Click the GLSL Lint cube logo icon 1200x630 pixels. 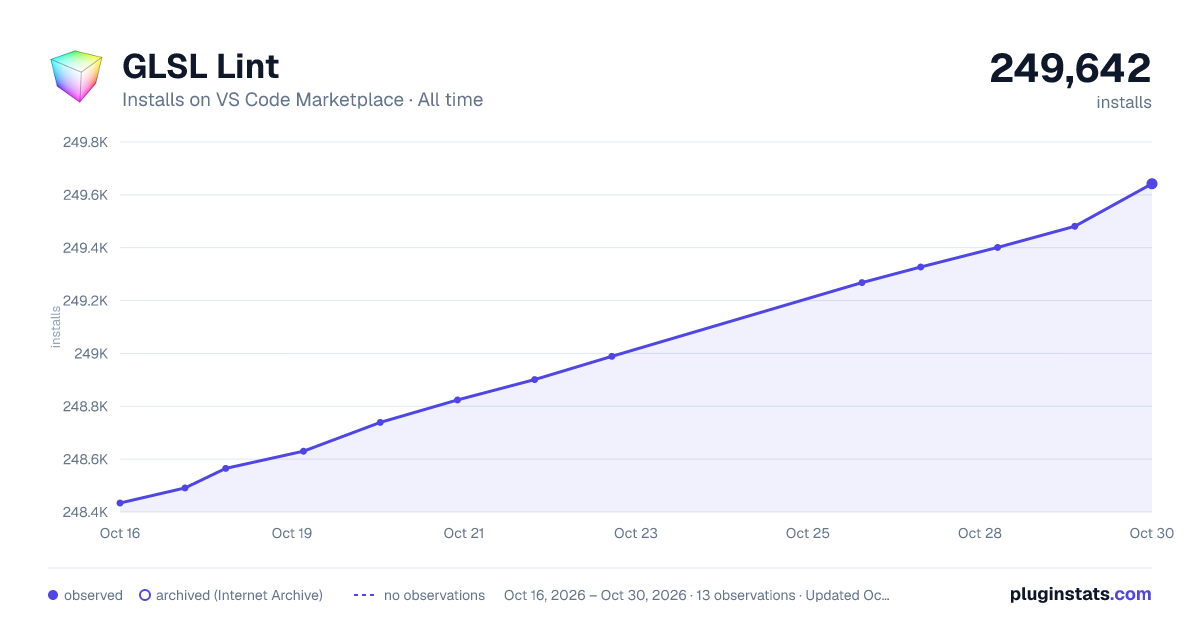tap(77, 76)
